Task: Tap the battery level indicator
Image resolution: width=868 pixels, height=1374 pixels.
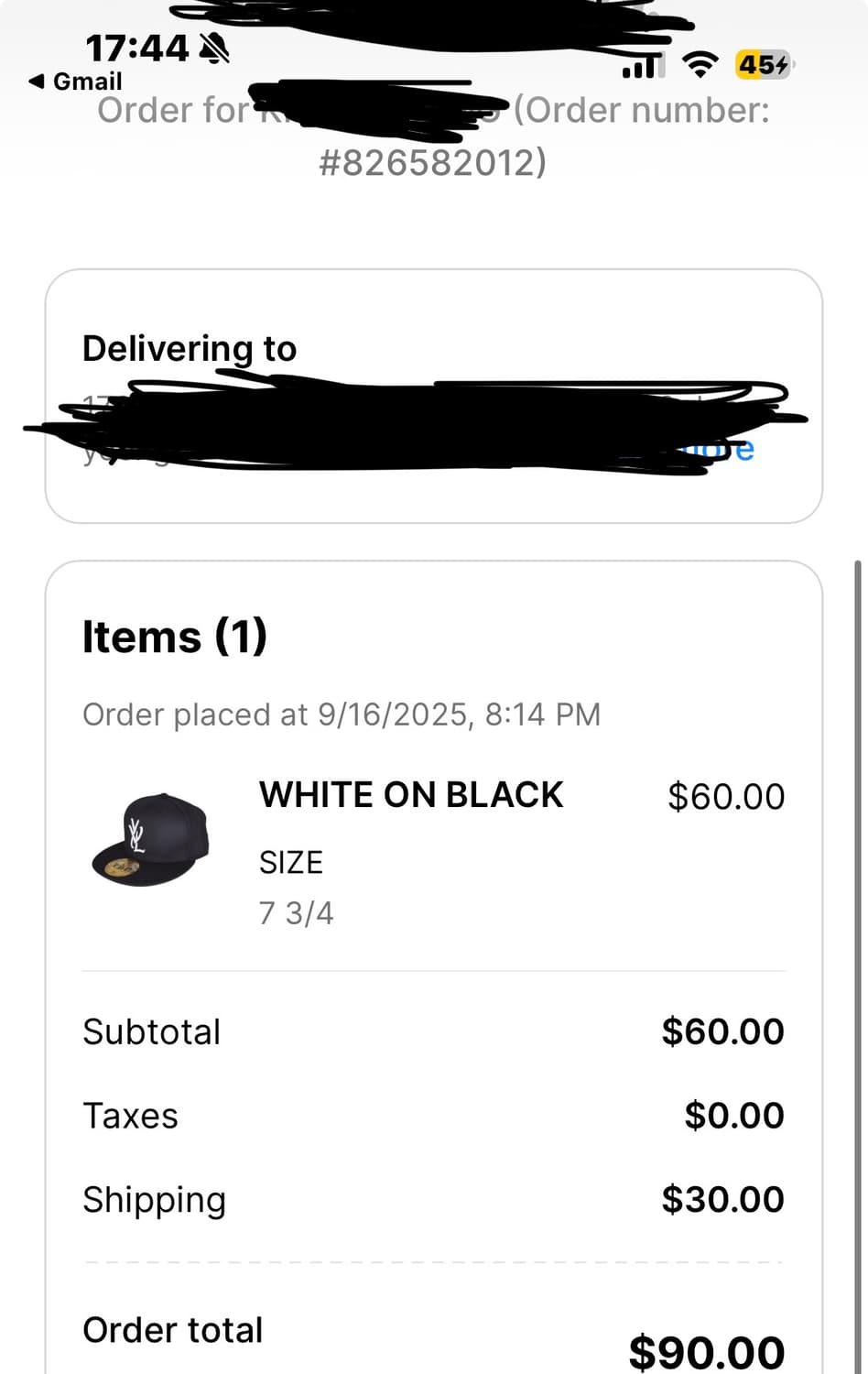Action: point(763,64)
